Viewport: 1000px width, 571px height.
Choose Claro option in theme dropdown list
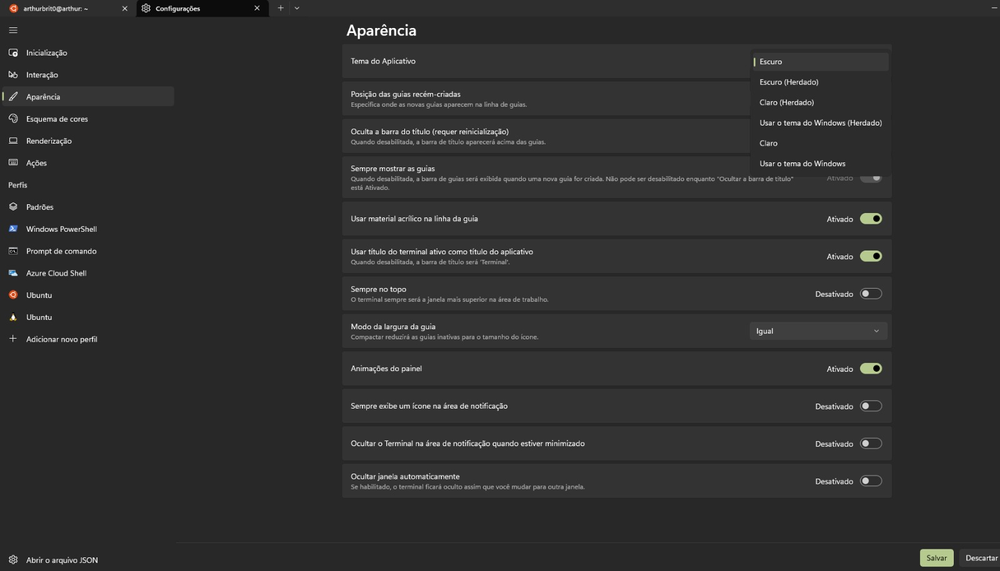pyautogui.click(x=769, y=143)
